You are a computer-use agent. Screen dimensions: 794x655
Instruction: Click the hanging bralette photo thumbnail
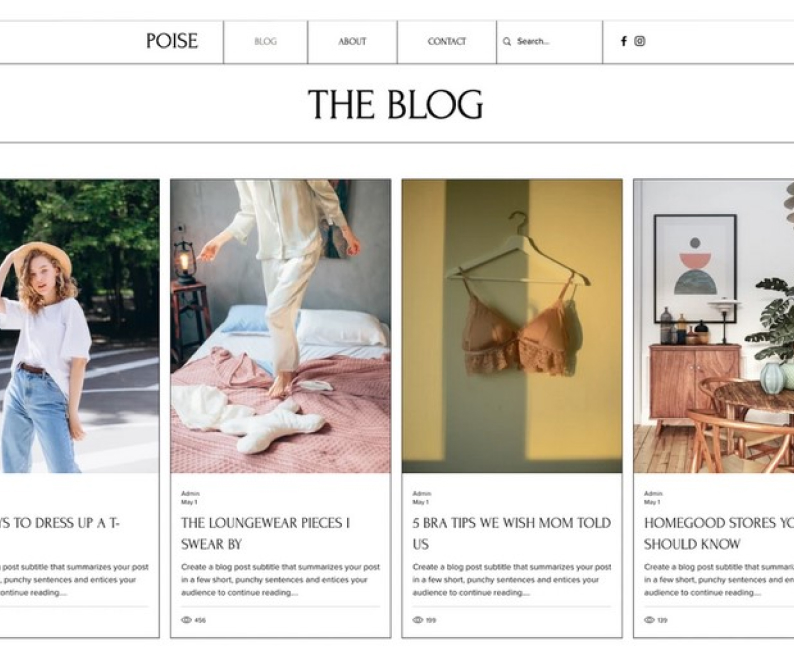(x=512, y=326)
